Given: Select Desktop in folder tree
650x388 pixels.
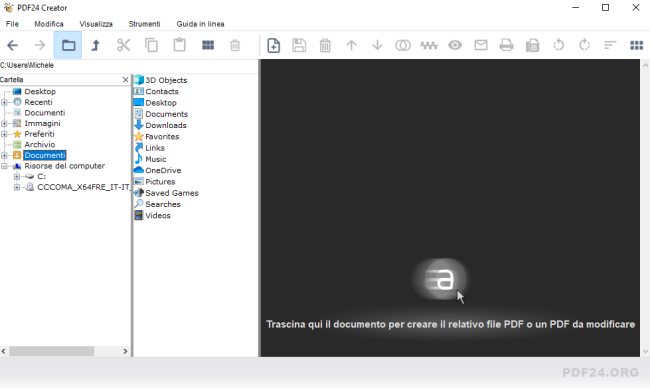Looking at the screenshot, I should coord(40,91).
